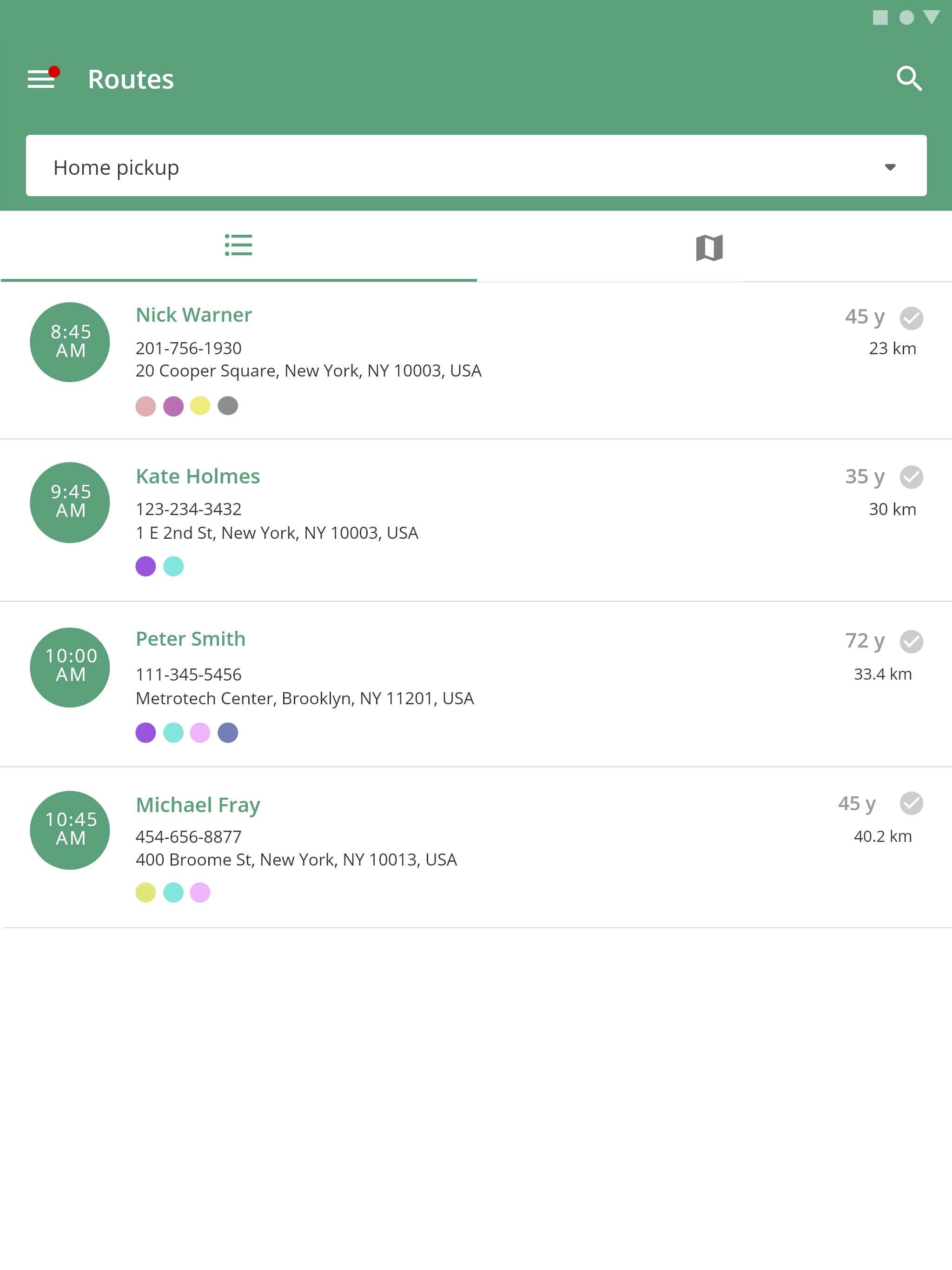Screen dimensions: 952x1270
Task: Switch to the list view tab
Action: 238,246
